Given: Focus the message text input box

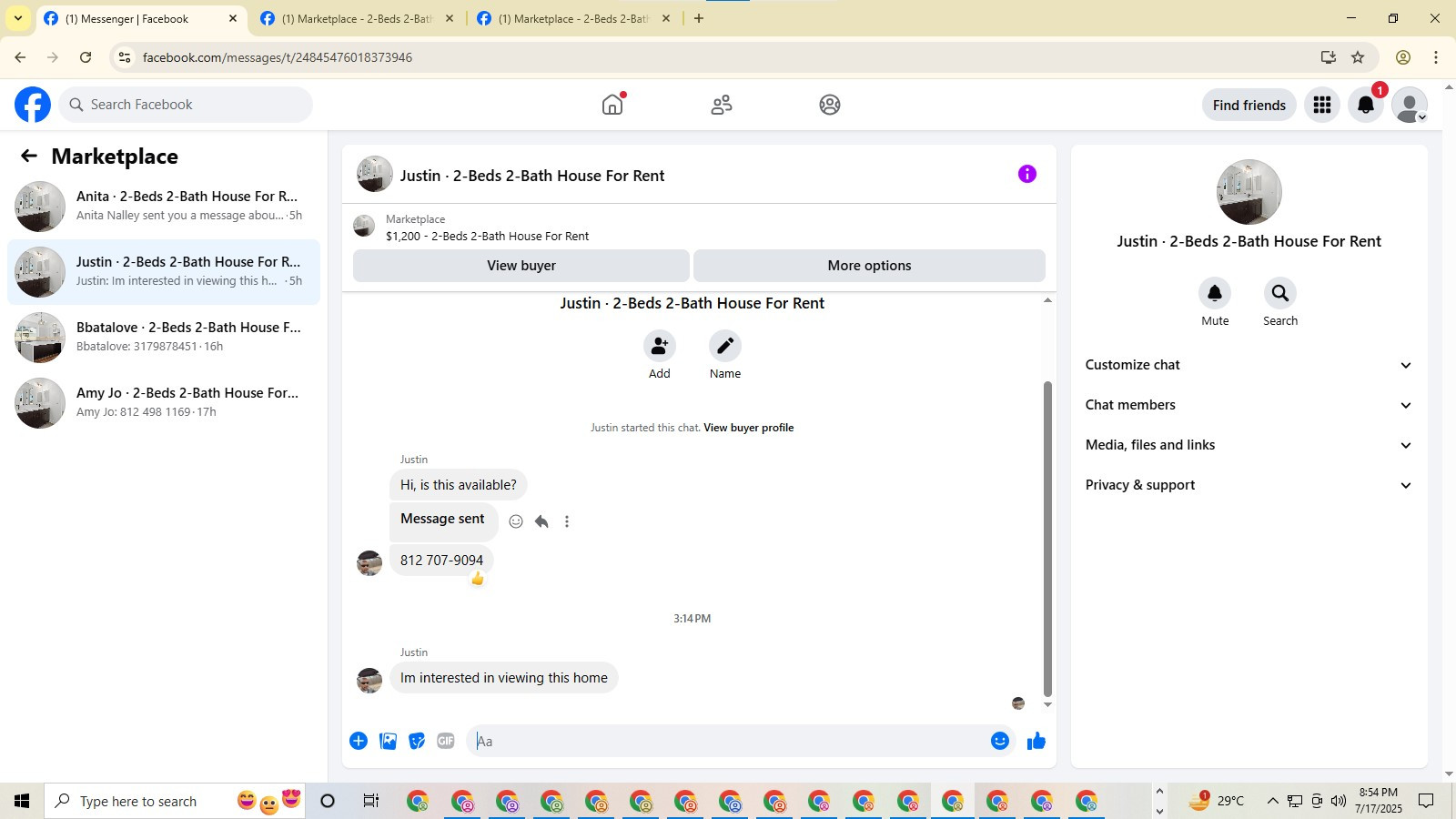Looking at the screenshot, I should click(728, 741).
